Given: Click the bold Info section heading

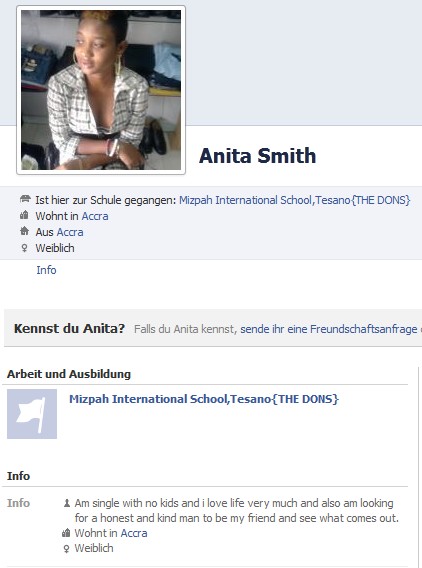Looking at the screenshot, I should coord(18,476).
